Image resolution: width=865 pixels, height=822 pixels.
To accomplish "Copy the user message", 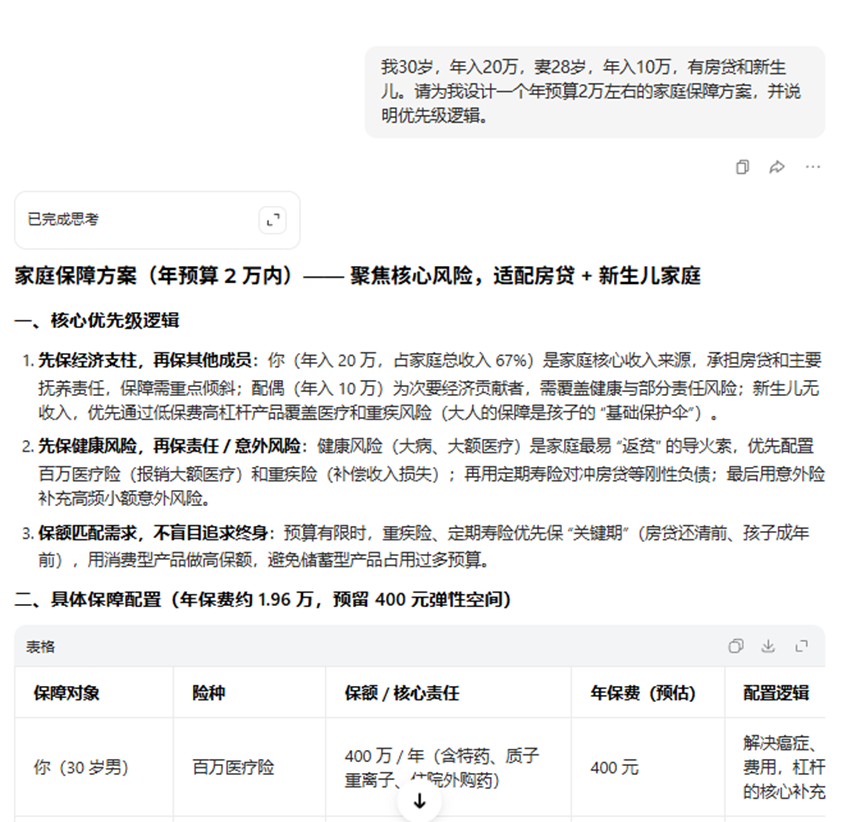I will (x=742, y=168).
